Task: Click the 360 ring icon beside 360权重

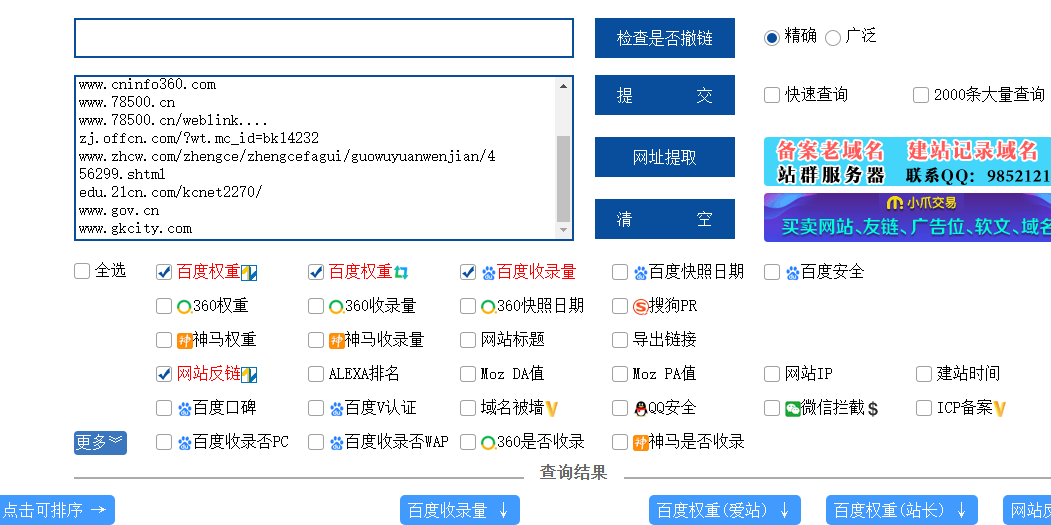Action: (x=184, y=307)
